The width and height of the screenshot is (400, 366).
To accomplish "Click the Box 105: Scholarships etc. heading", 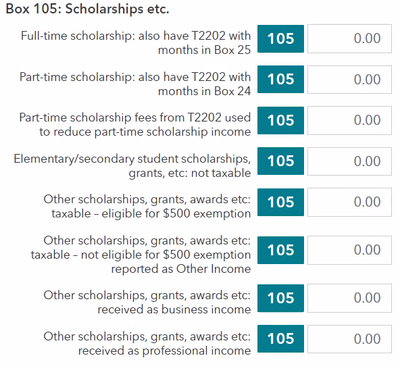I will [87, 9].
